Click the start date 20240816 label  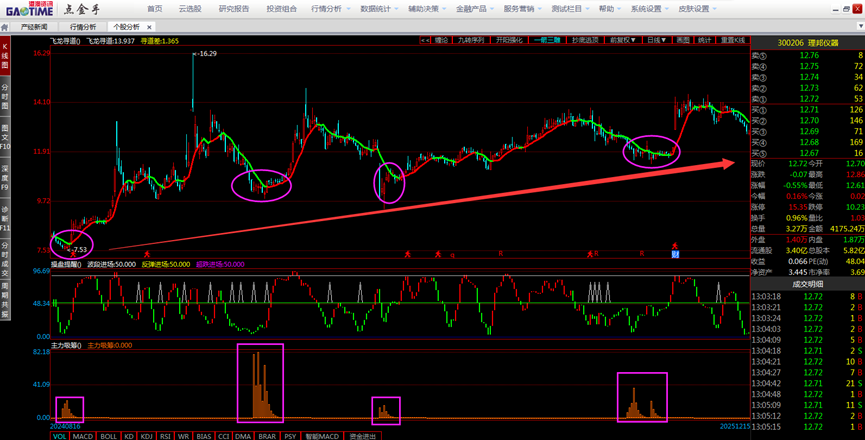(x=65, y=426)
